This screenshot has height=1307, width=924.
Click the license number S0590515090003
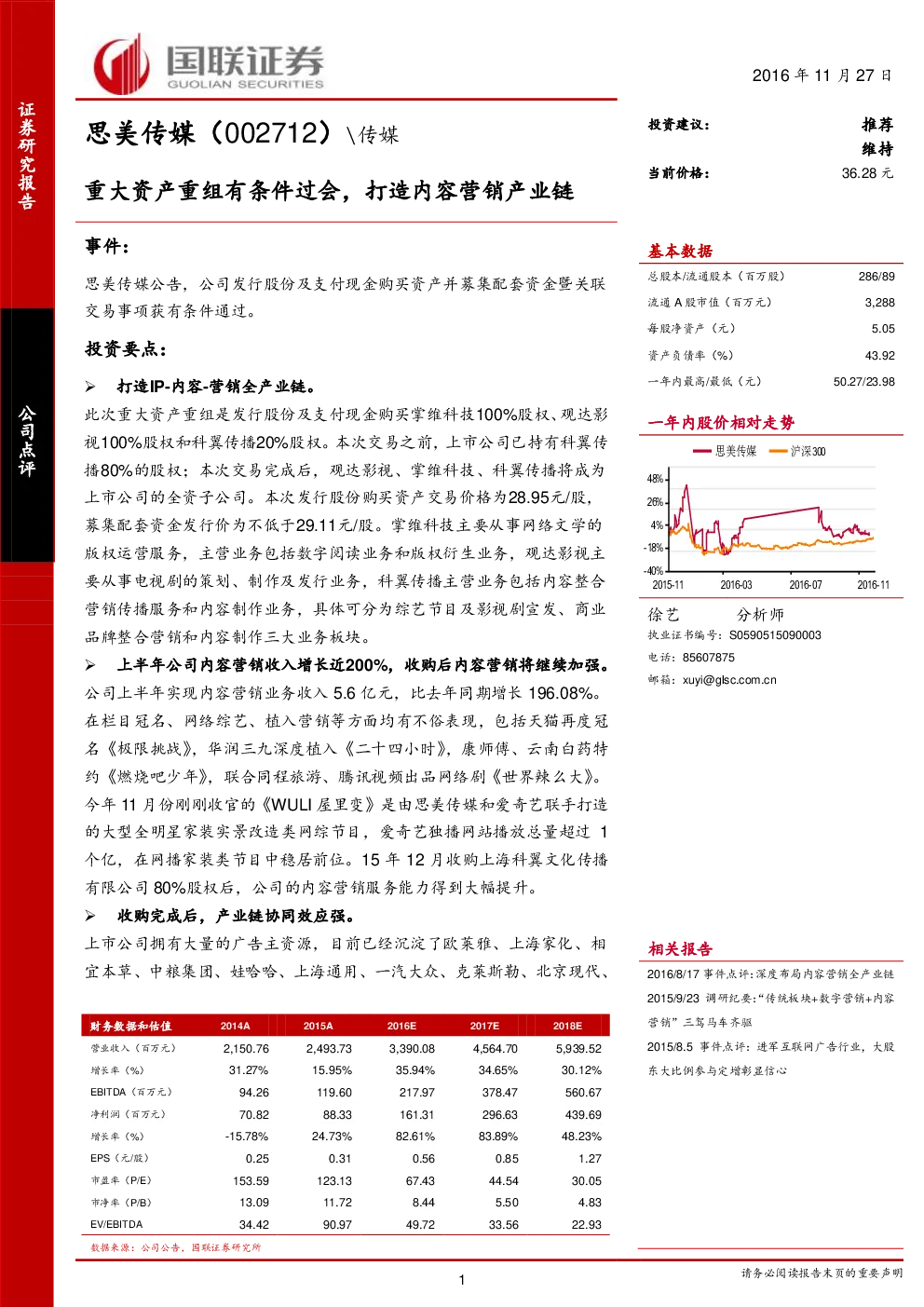(775, 635)
